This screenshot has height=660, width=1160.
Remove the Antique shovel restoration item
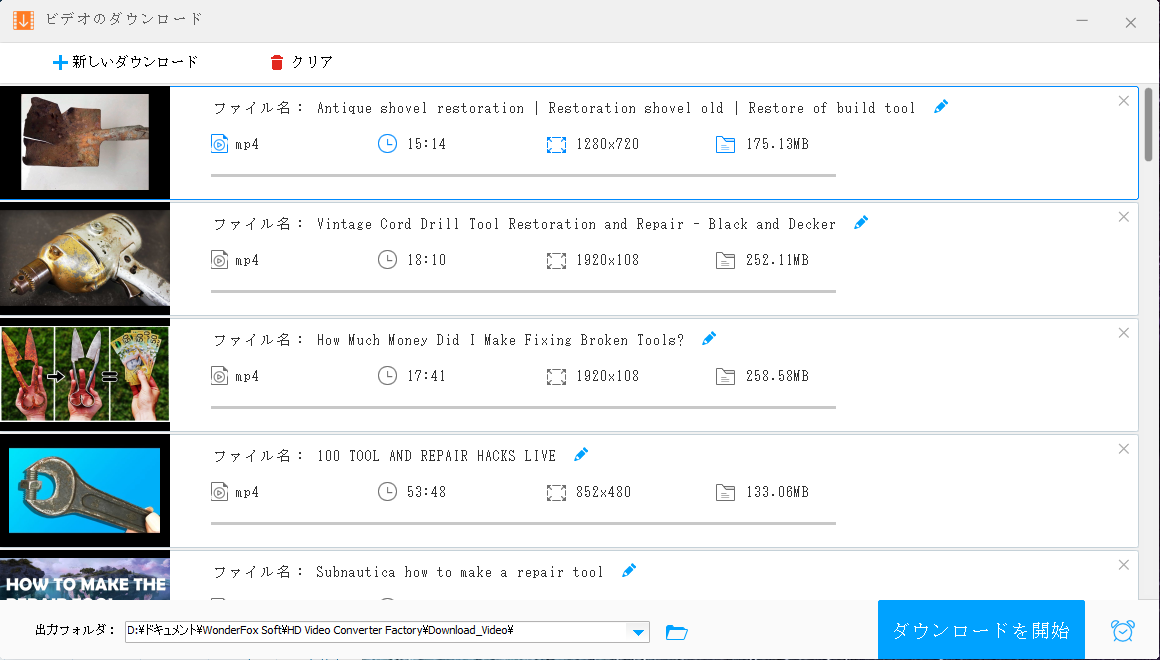(x=1123, y=101)
